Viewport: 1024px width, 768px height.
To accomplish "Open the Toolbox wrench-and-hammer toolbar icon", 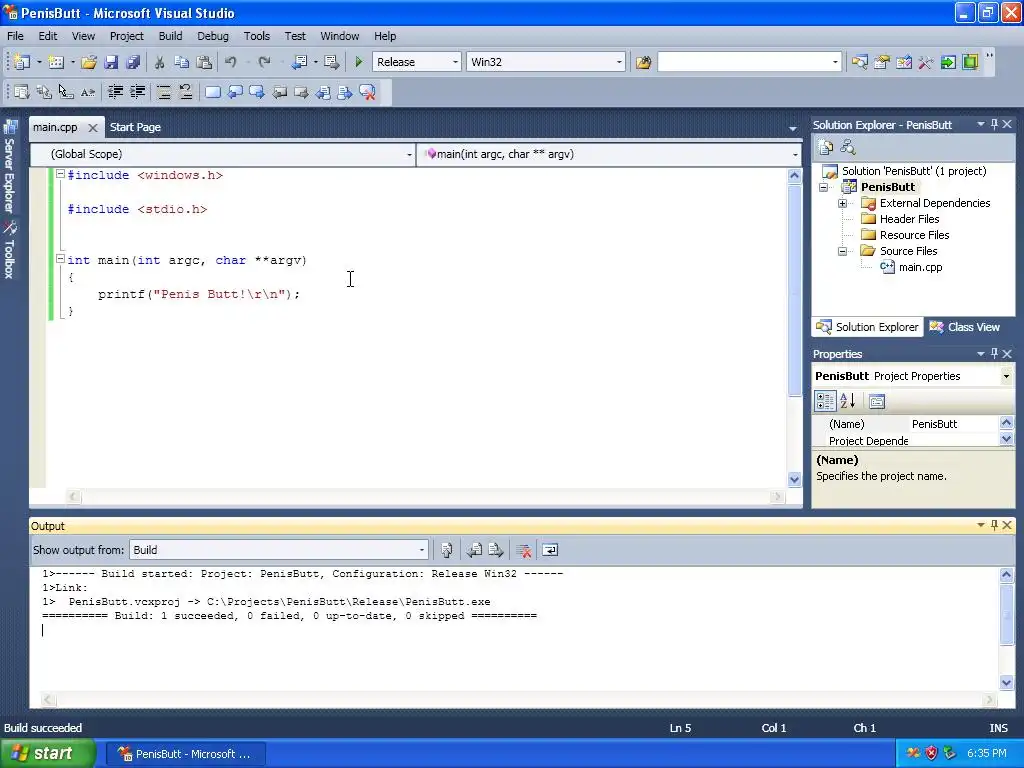I will coord(926,62).
